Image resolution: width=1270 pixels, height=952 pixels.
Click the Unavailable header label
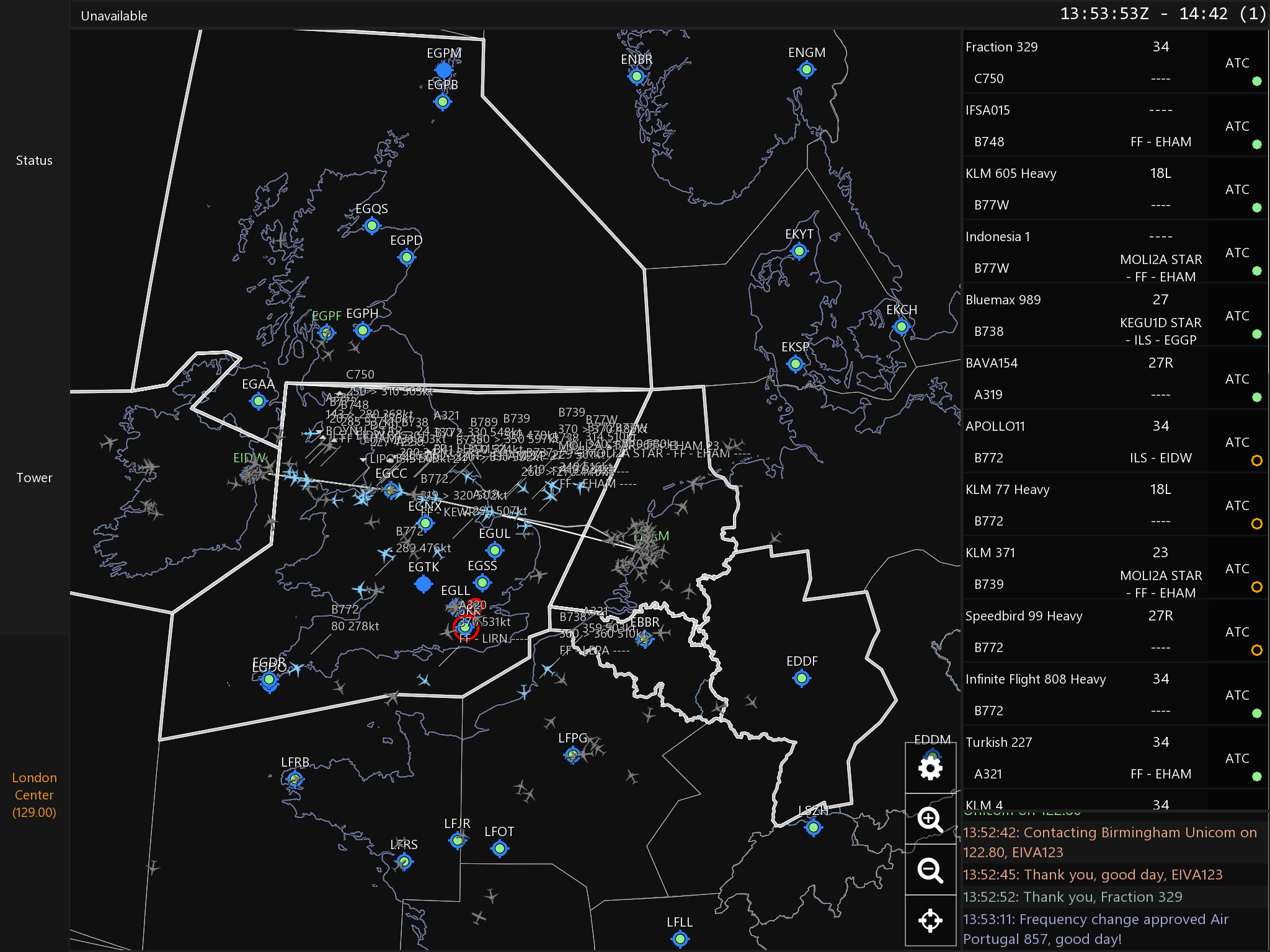click(114, 16)
